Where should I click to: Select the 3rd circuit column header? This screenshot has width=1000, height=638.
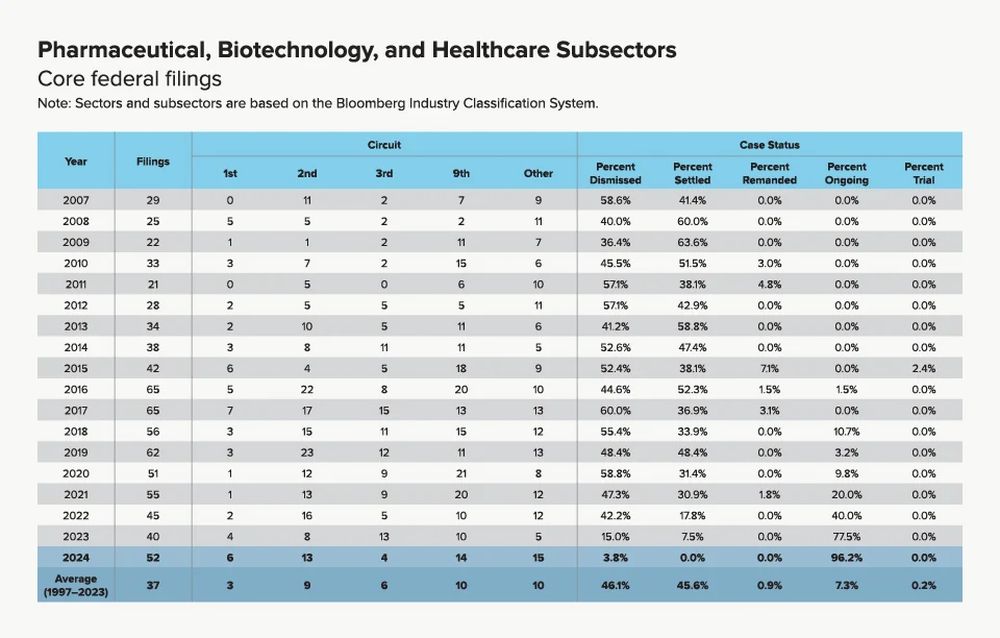[384, 173]
